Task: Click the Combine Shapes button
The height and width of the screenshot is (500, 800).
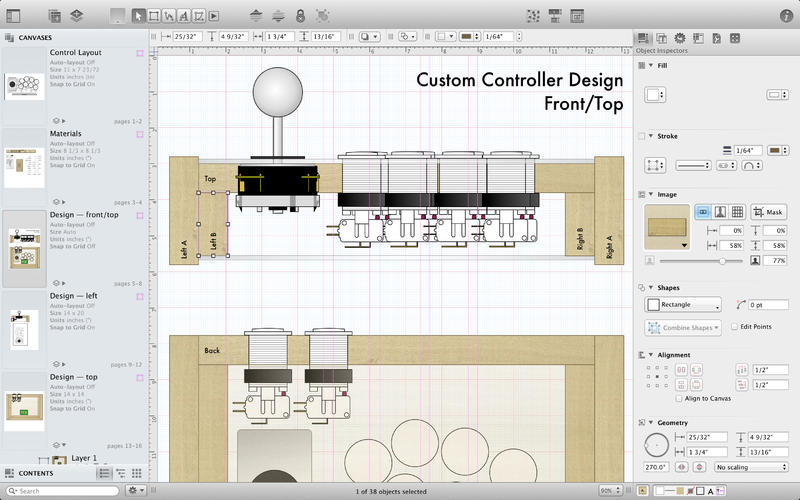Action: click(x=683, y=327)
